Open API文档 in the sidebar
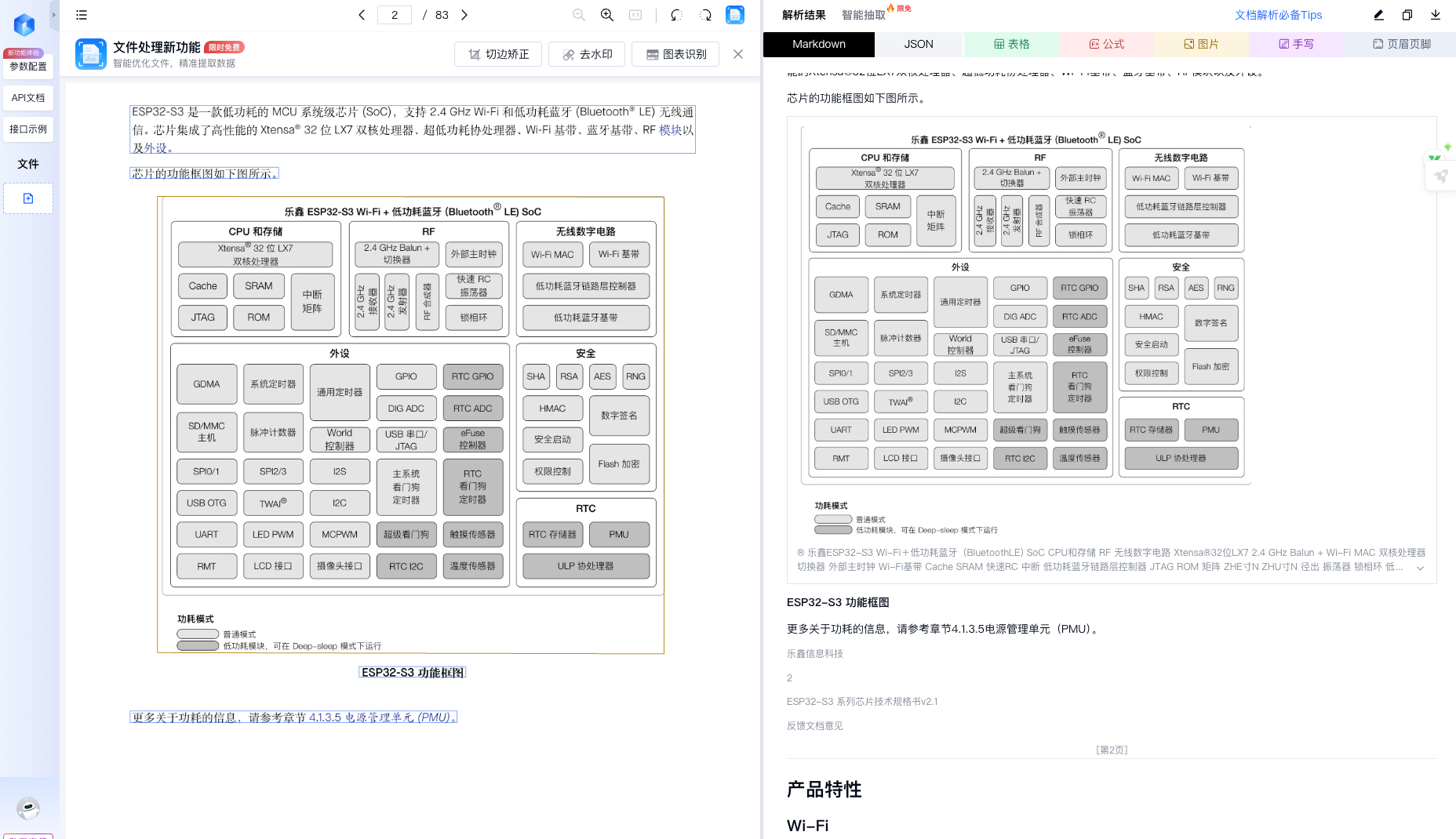The height and width of the screenshot is (839, 1456). click(x=28, y=98)
